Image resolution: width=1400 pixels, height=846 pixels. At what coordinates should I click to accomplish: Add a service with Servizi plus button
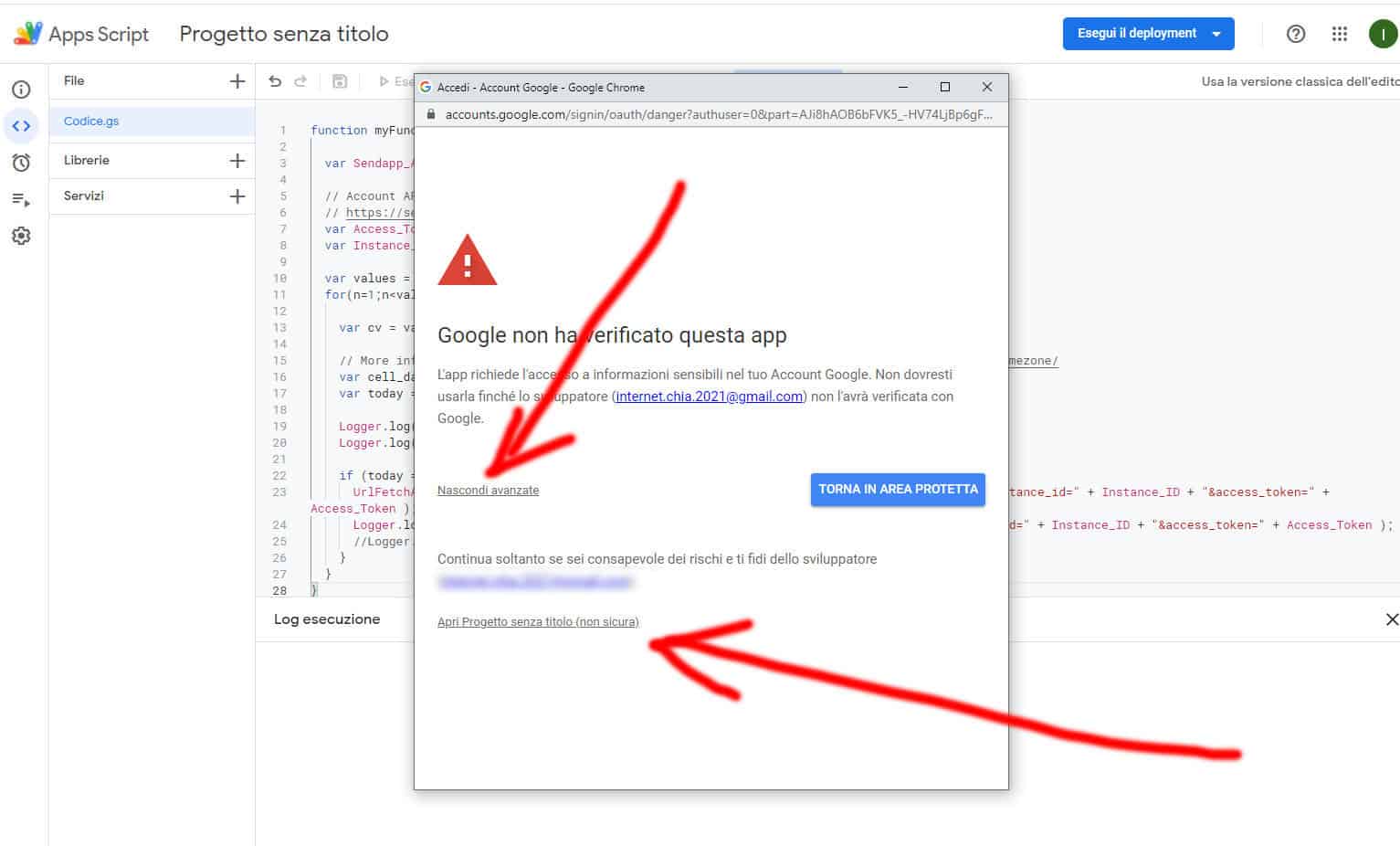click(237, 196)
